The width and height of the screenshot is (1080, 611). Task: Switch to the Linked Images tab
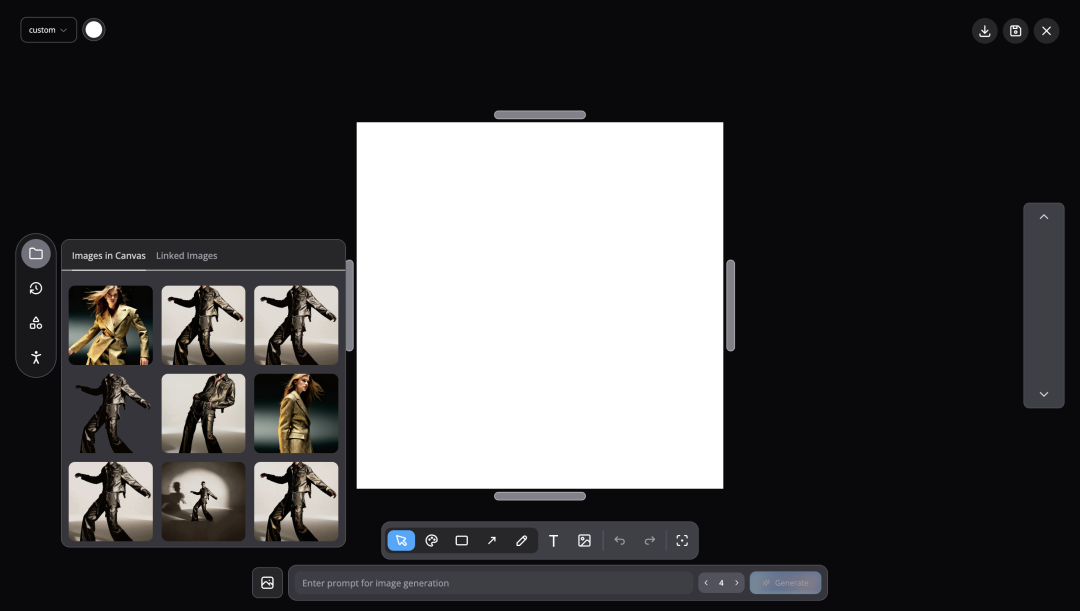coord(186,256)
